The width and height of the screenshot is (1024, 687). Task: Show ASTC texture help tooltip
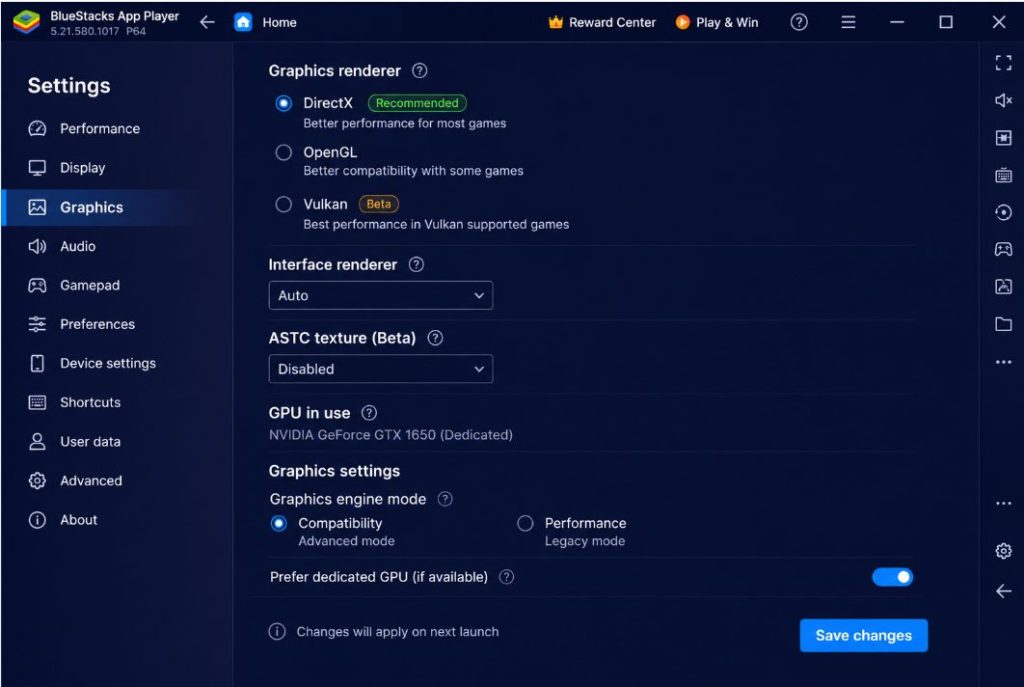(x=435, y=338)
